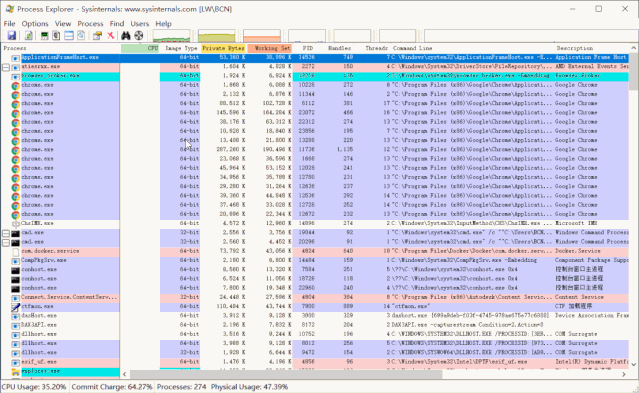Sort by the Process column header

[61, 48]
